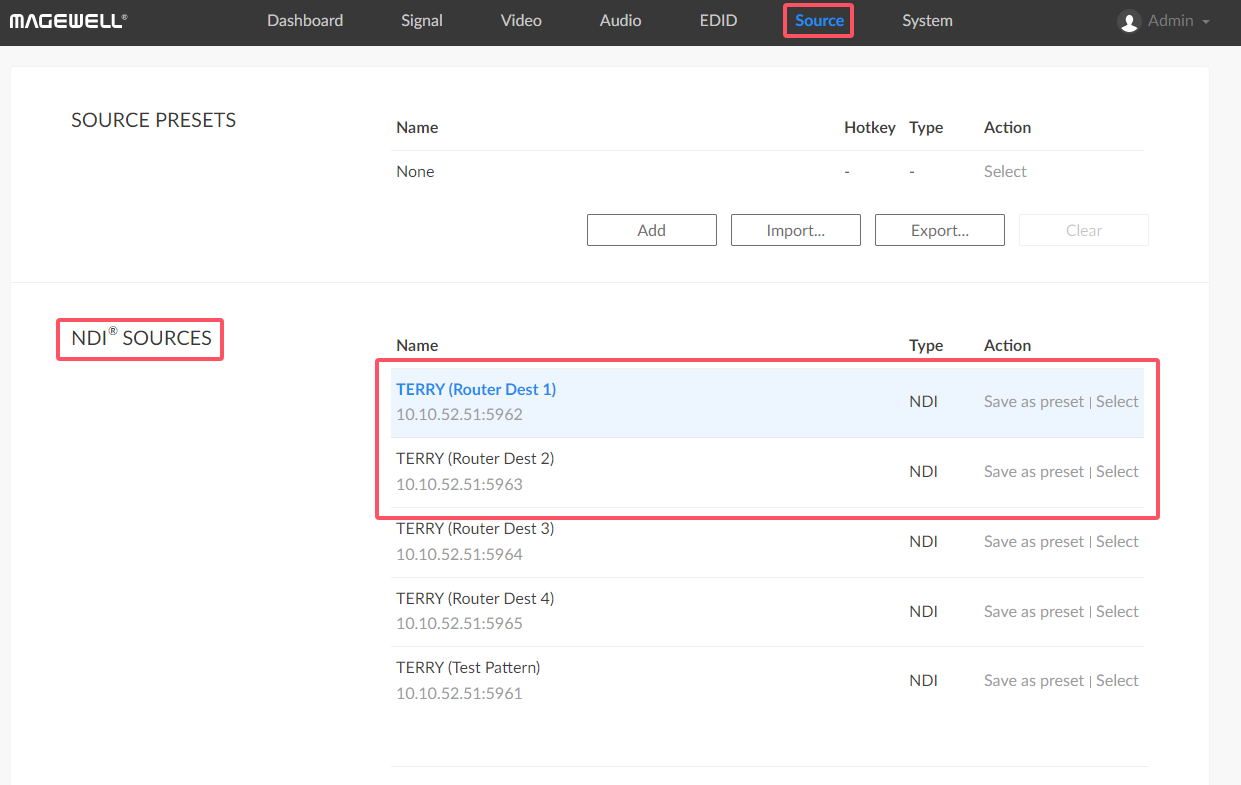1241x785 pixels.
Task: Save Router Dest 3 as preset
Action: click(1033, 542)
